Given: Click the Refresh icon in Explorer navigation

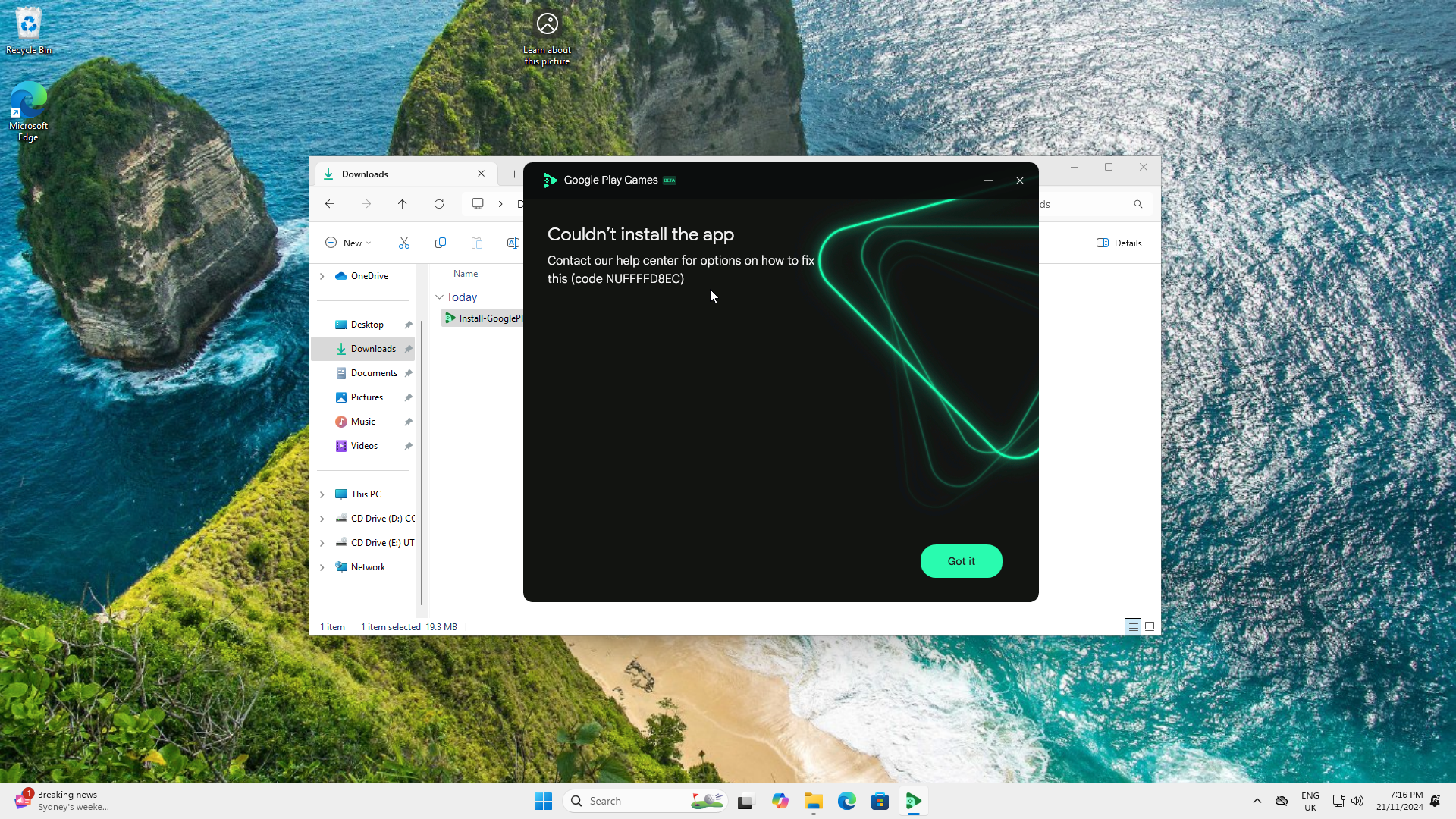Looking at the screenshot, I should [x=439, y=204].
